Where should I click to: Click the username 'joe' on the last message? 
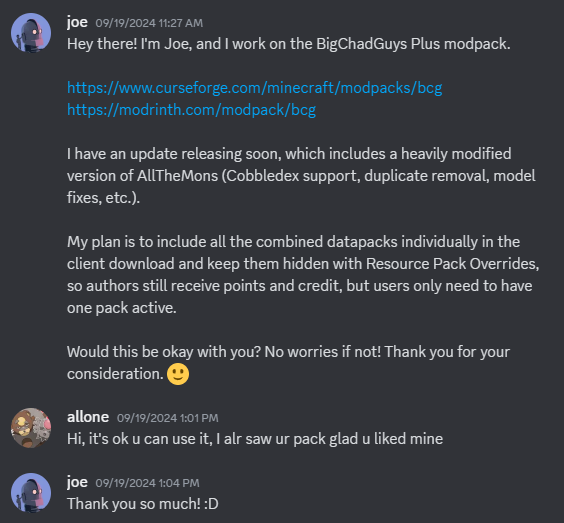pyautogui.click(x=77, y=482)
